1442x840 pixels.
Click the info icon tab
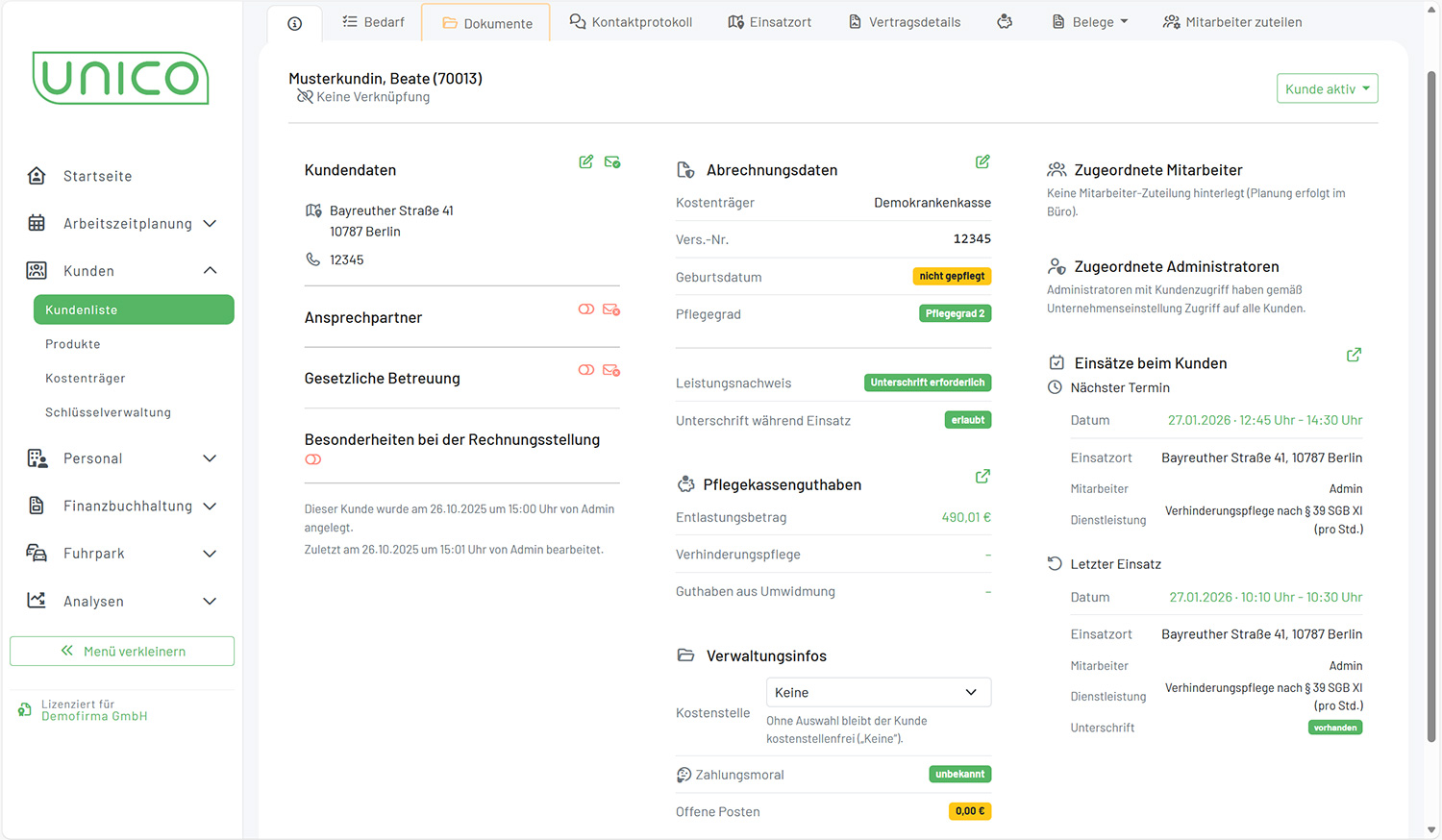(295, 23)
